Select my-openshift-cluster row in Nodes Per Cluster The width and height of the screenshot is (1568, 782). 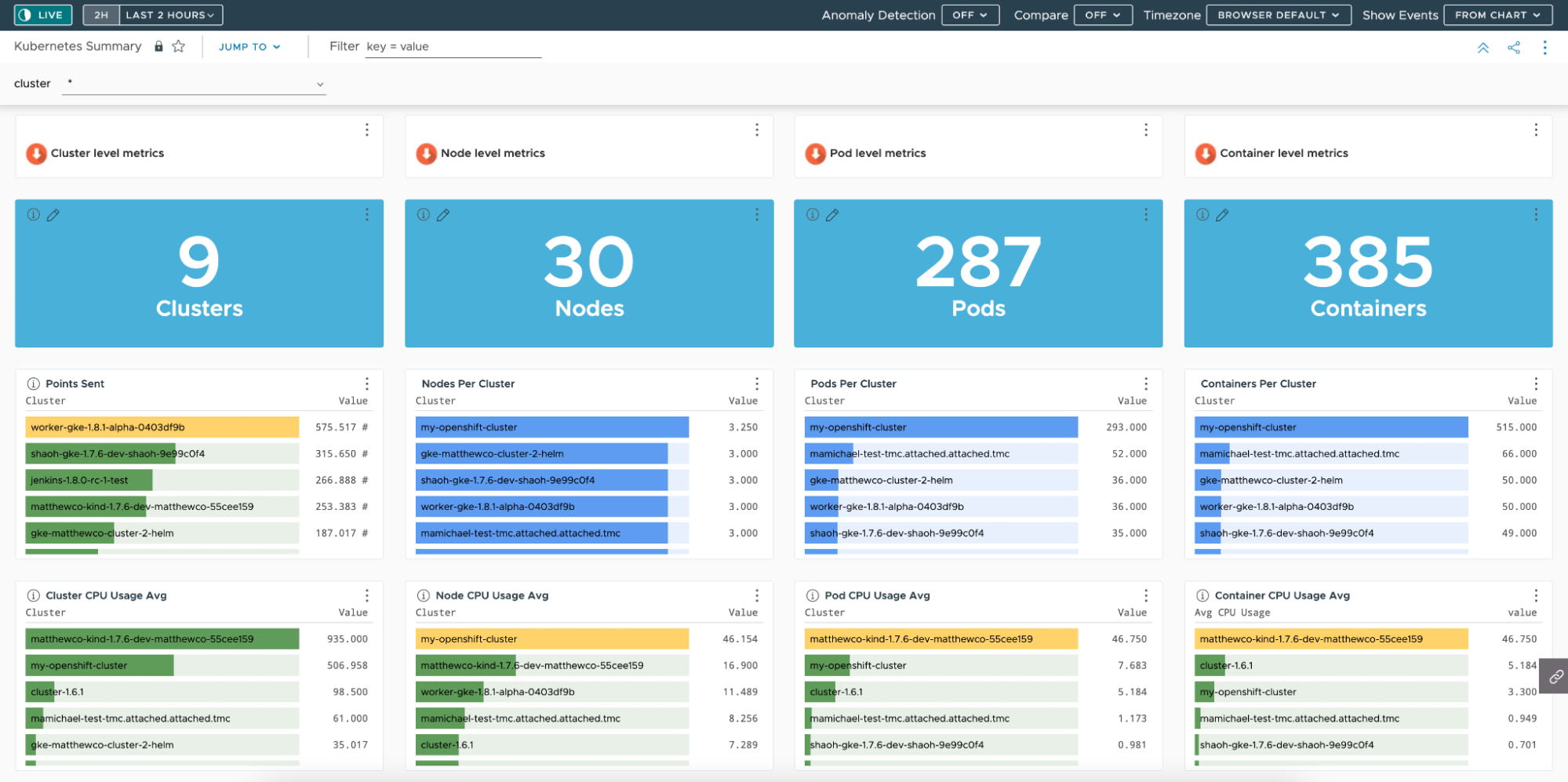coord(588,427)
